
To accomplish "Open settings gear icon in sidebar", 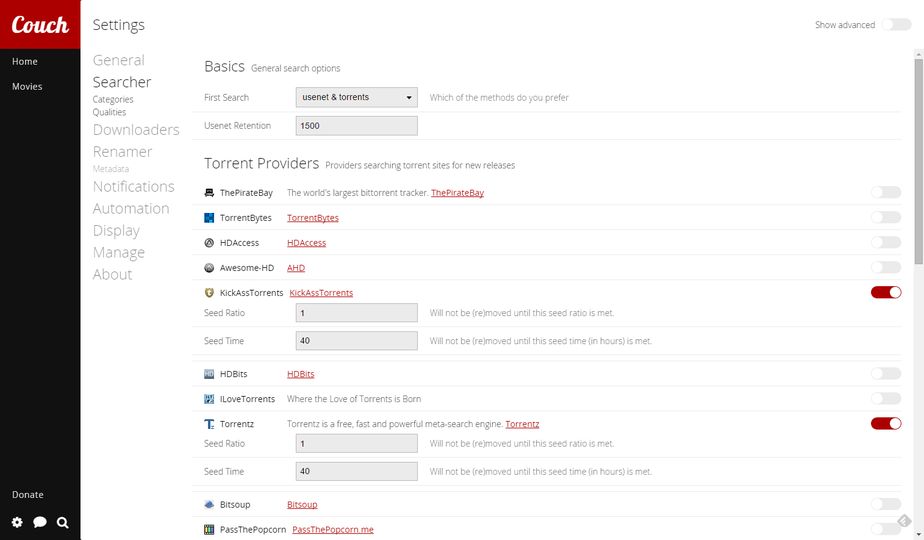I will coord(17,522).
